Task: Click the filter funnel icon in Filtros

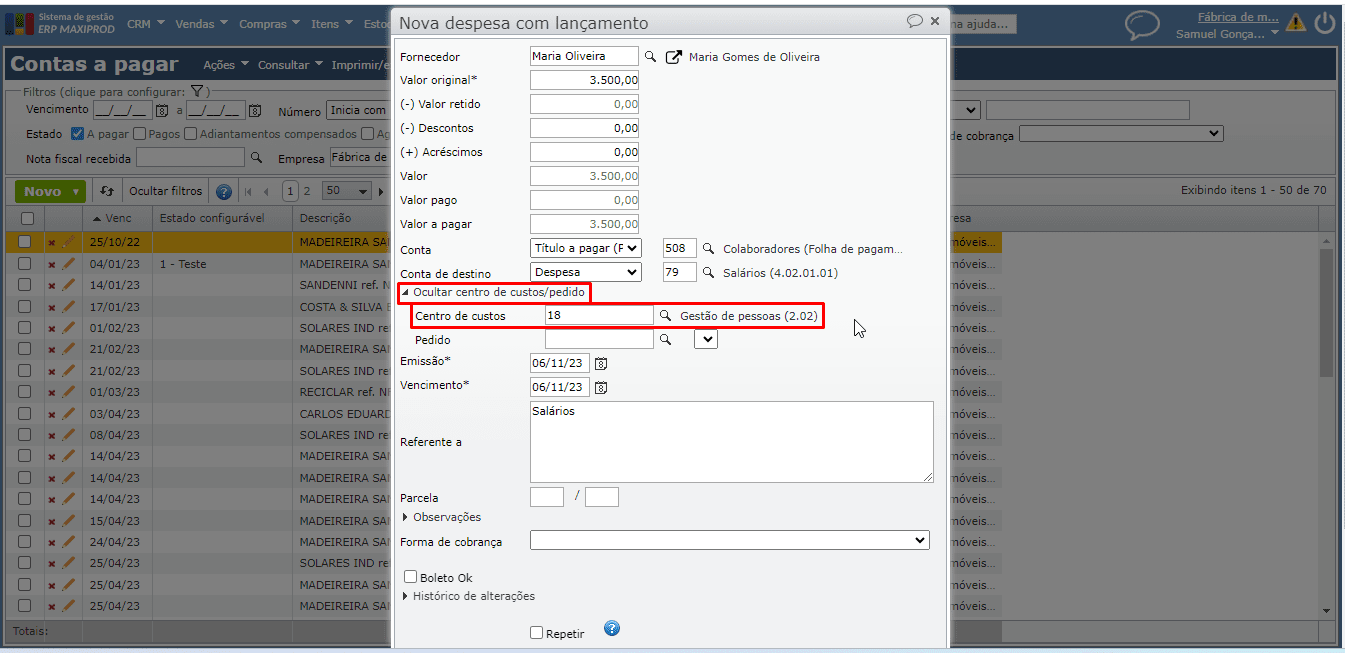Action: (197, 91)
